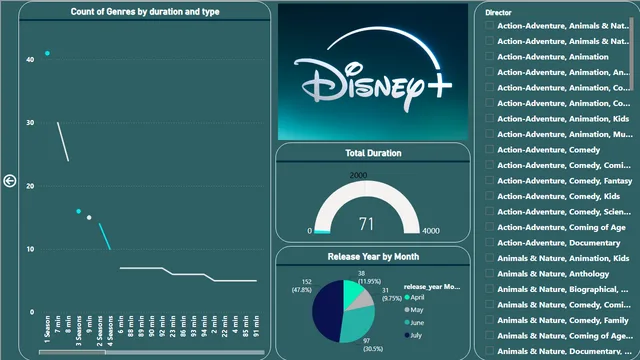Click the 'Release Year by Month' title
Viewport: 640px width, 360px height.
coord(373,257)
